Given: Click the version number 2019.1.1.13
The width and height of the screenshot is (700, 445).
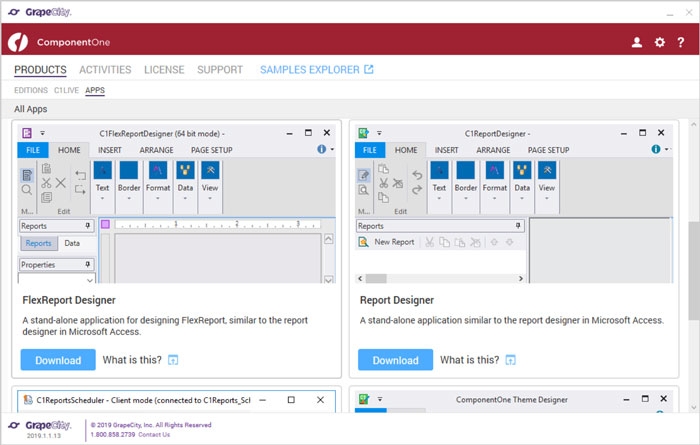Looking at the screenshot, I should (44, 436).
